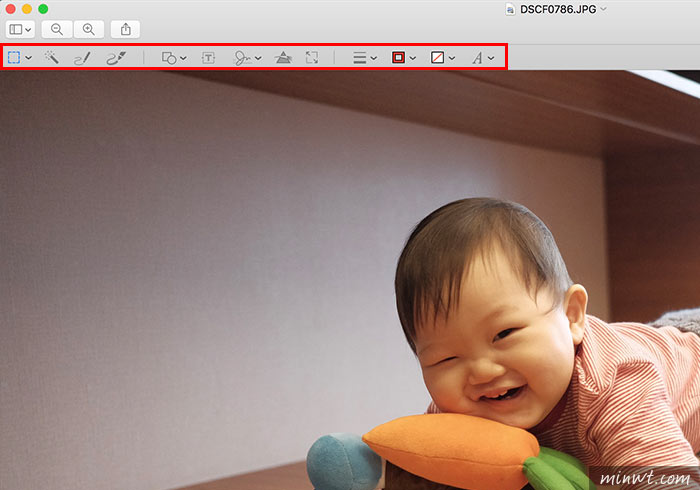
Task: Expand the Fill Color dropdown arrow
Action: [452, 58]
